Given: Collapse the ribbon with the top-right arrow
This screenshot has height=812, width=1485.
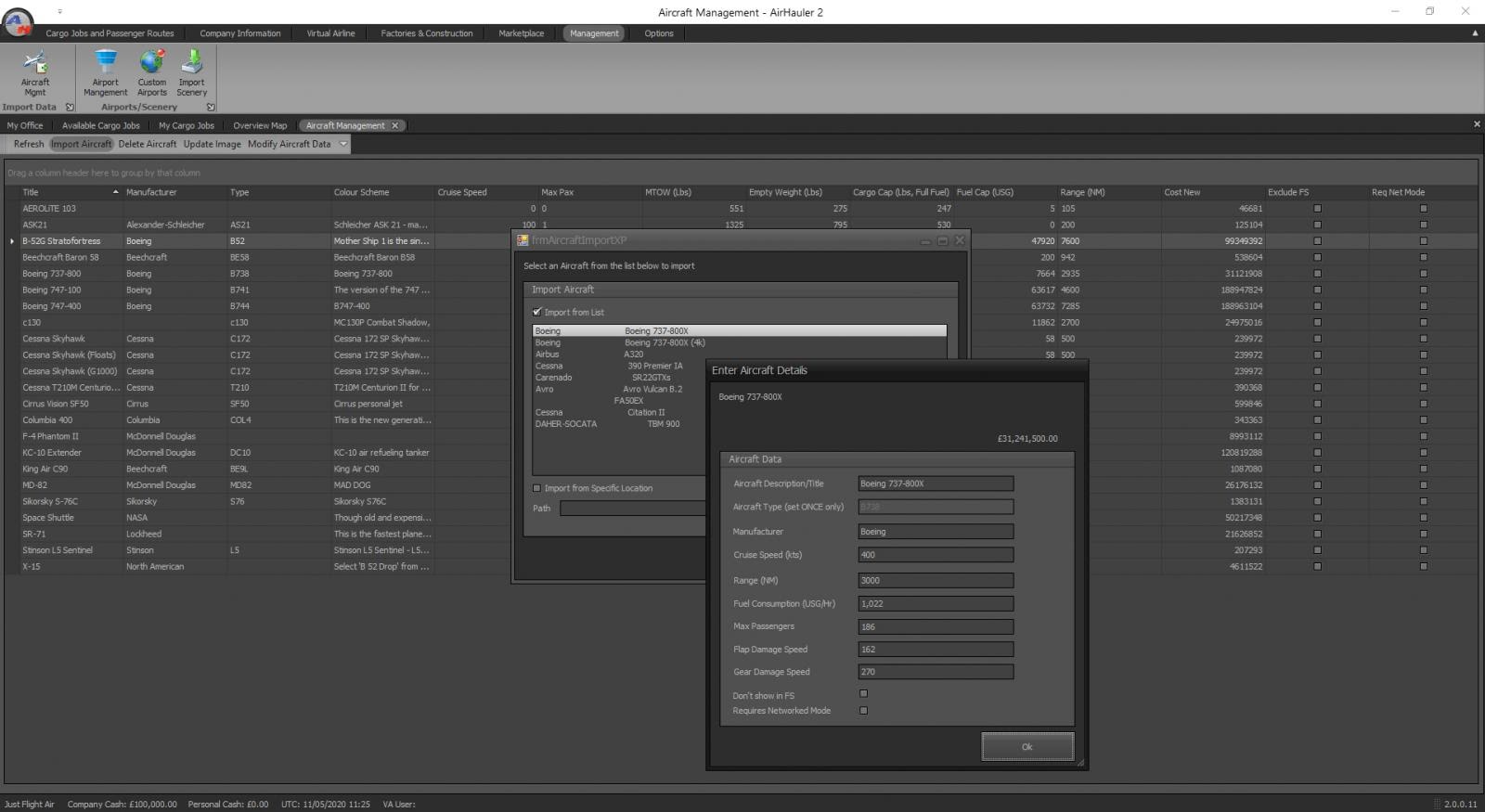Looking at the screenshot, I should 1475,33.
